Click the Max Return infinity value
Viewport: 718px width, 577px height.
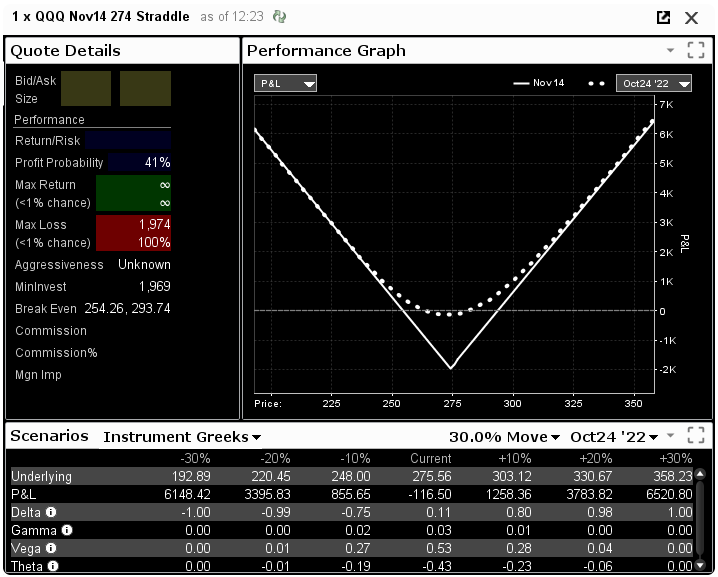click(x=165, y=185)
